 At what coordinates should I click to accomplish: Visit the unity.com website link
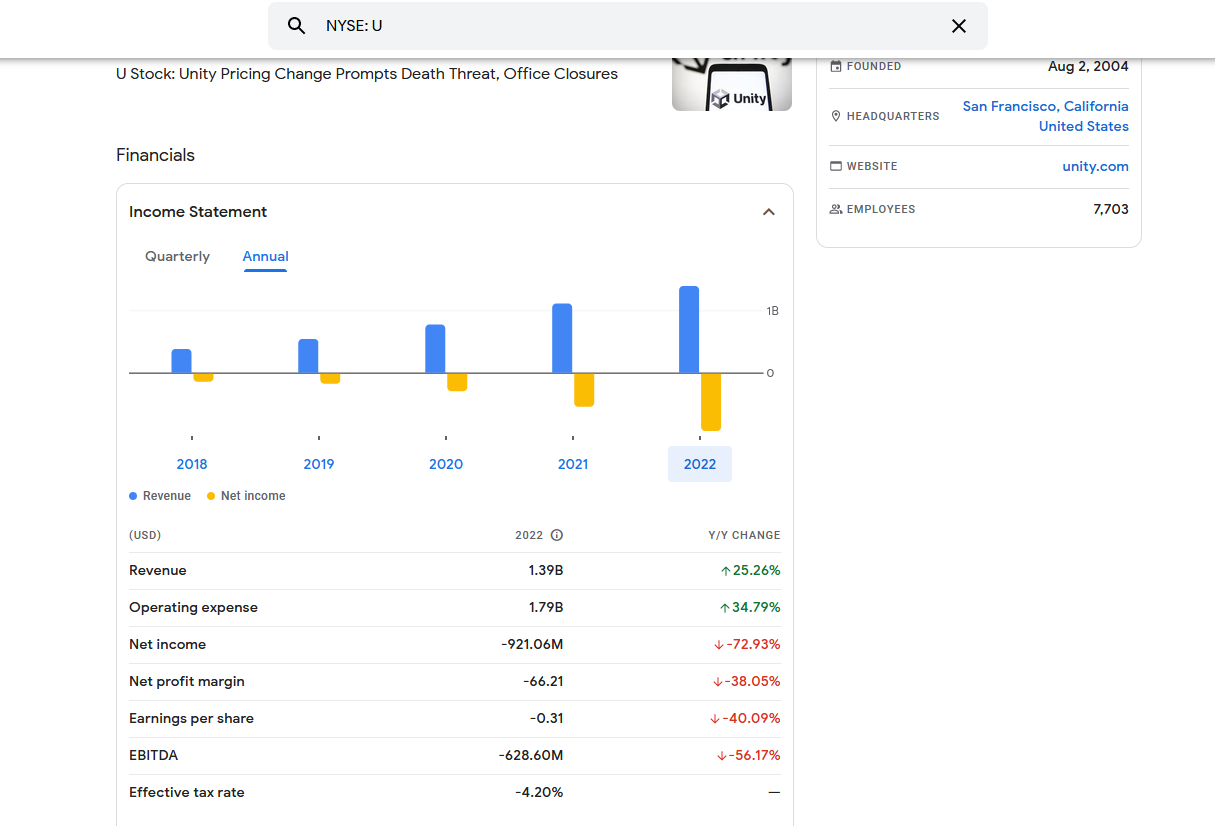point(1095,167)
